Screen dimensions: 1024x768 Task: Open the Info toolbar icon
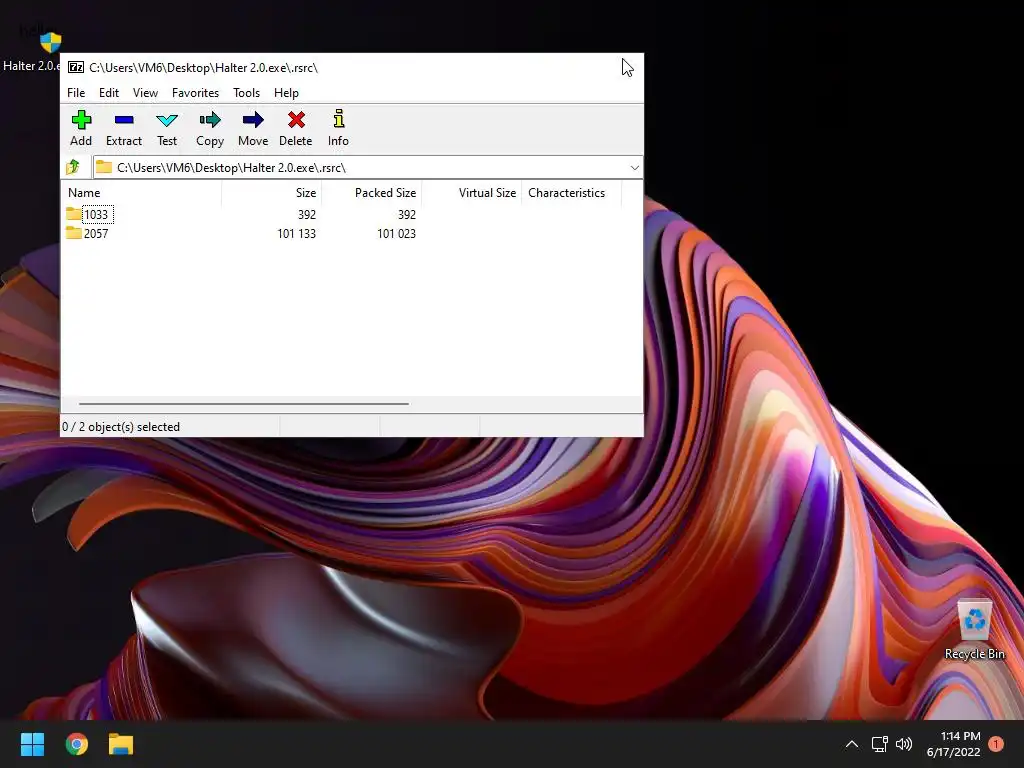[x=338, y=119]
